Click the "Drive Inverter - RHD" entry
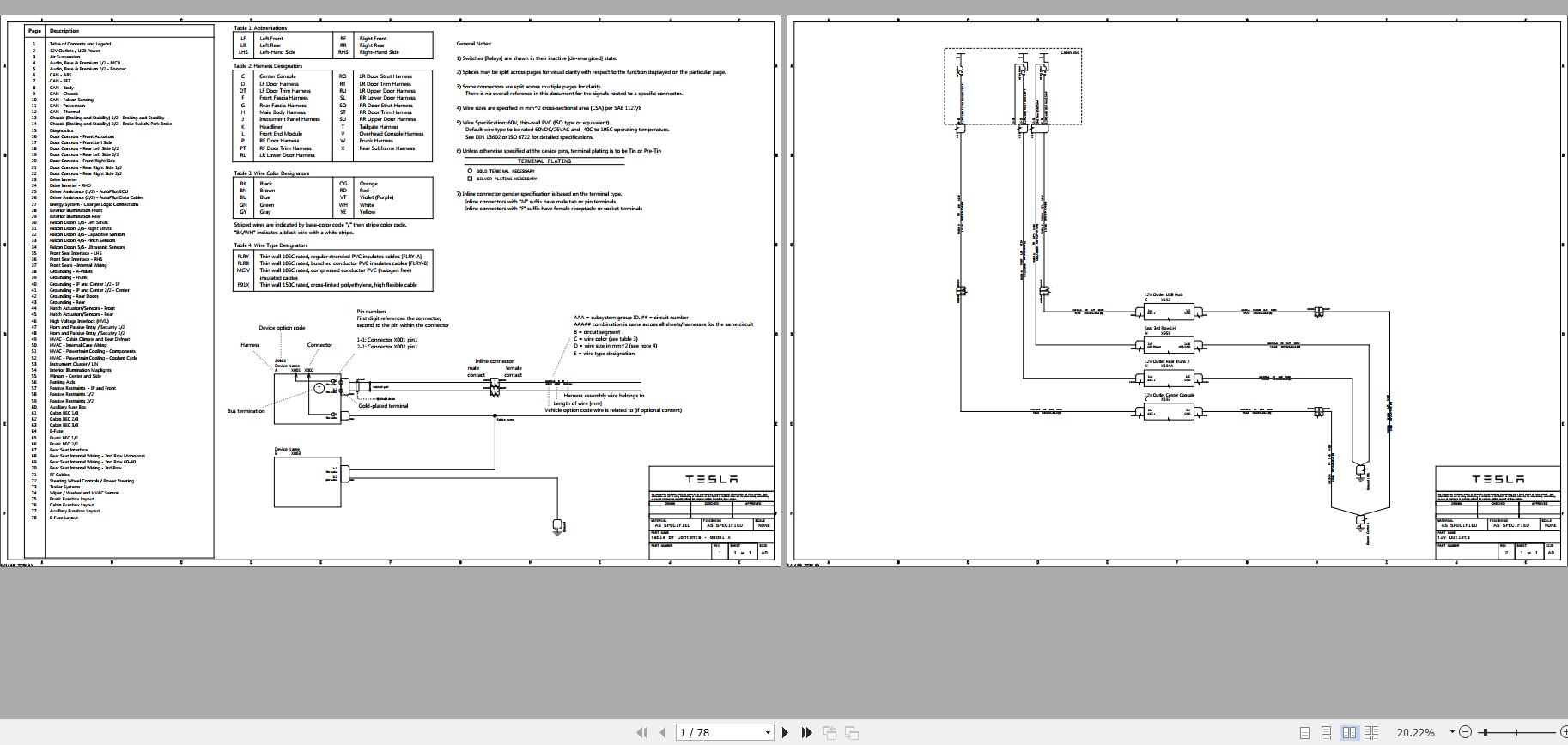 70,185
